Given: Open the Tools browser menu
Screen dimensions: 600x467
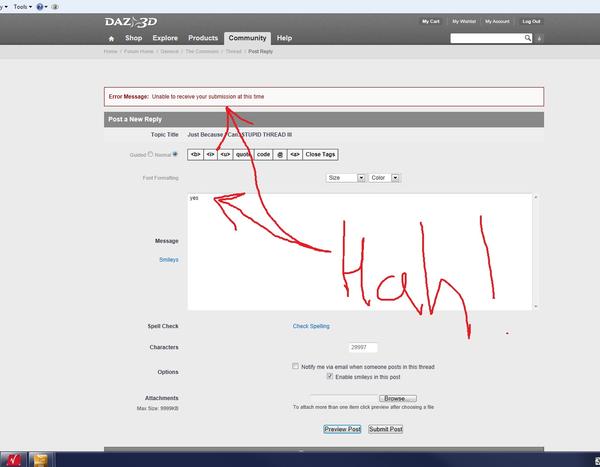Looking at the screenshot, I should point(23,7).
